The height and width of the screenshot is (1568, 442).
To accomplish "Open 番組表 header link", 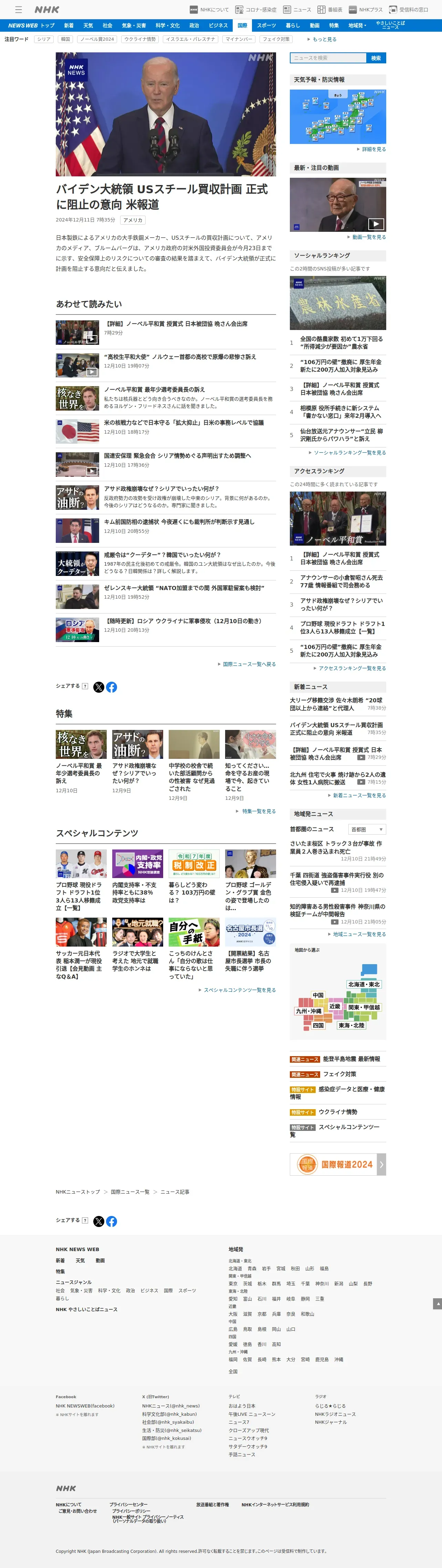I will 329,10.
